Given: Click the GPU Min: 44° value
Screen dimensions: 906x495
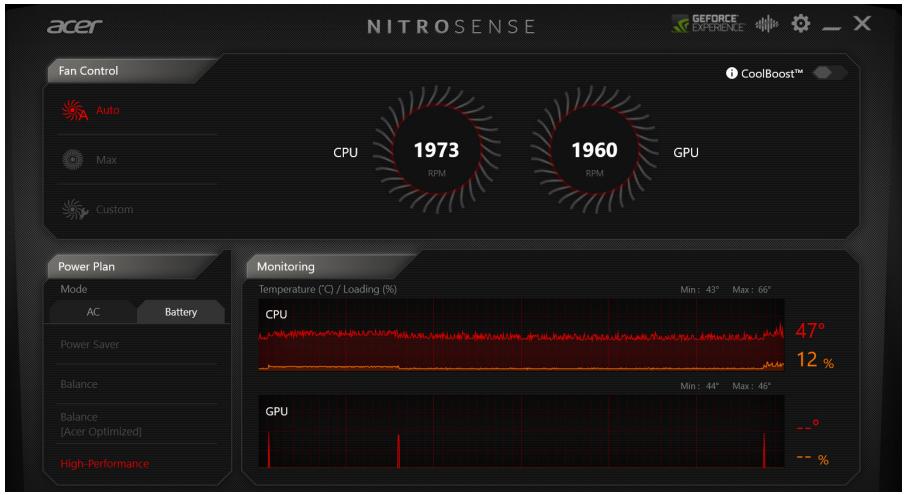Looking at the screenshot, I should (x=700, y=386).
